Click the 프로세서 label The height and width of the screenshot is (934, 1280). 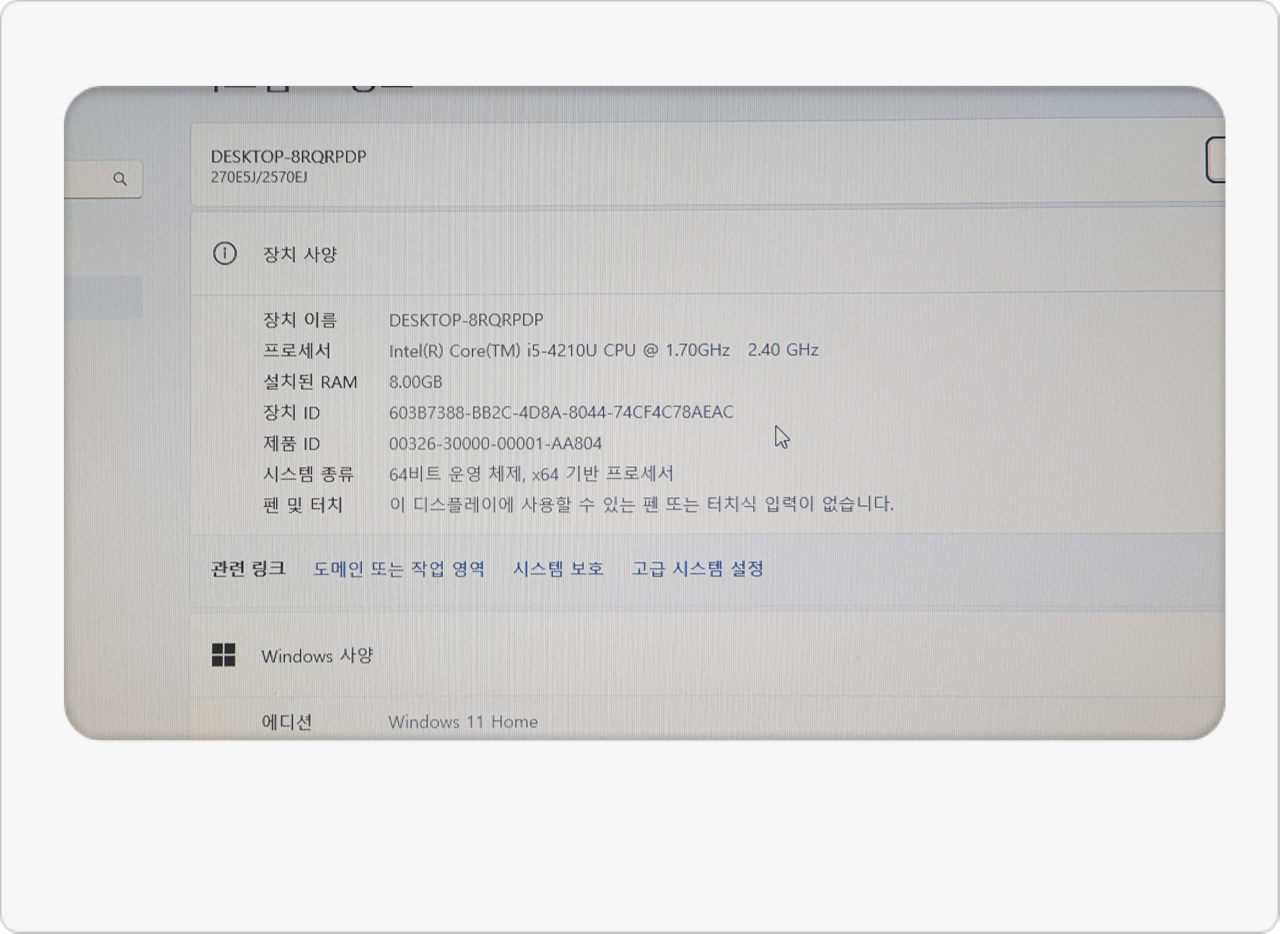296,351
